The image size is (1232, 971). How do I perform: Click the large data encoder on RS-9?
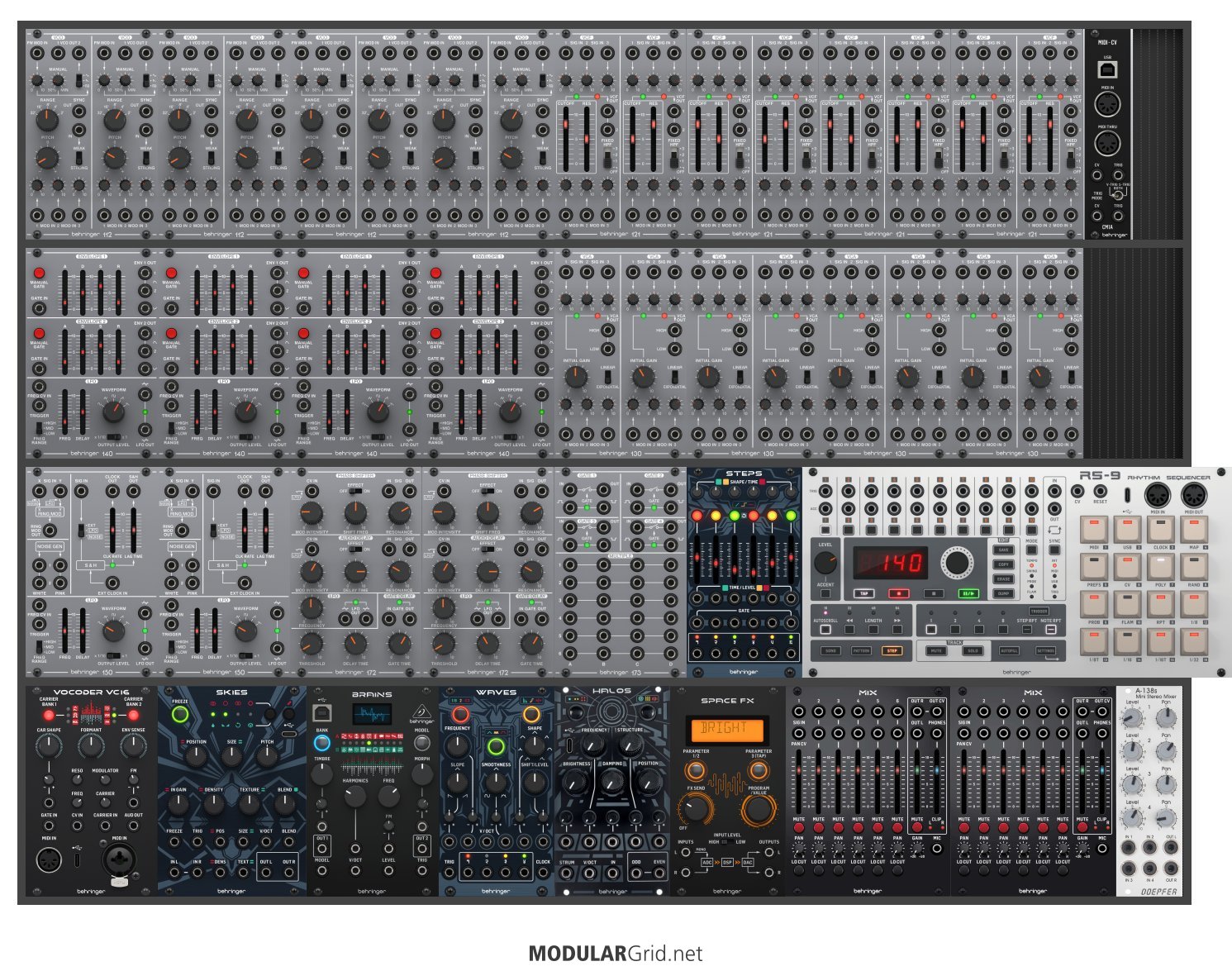coord(956,563)
